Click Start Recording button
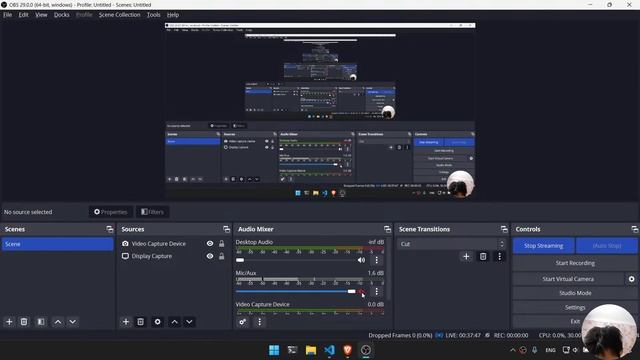This screenshot has width=640, height=360. point(575,263)
